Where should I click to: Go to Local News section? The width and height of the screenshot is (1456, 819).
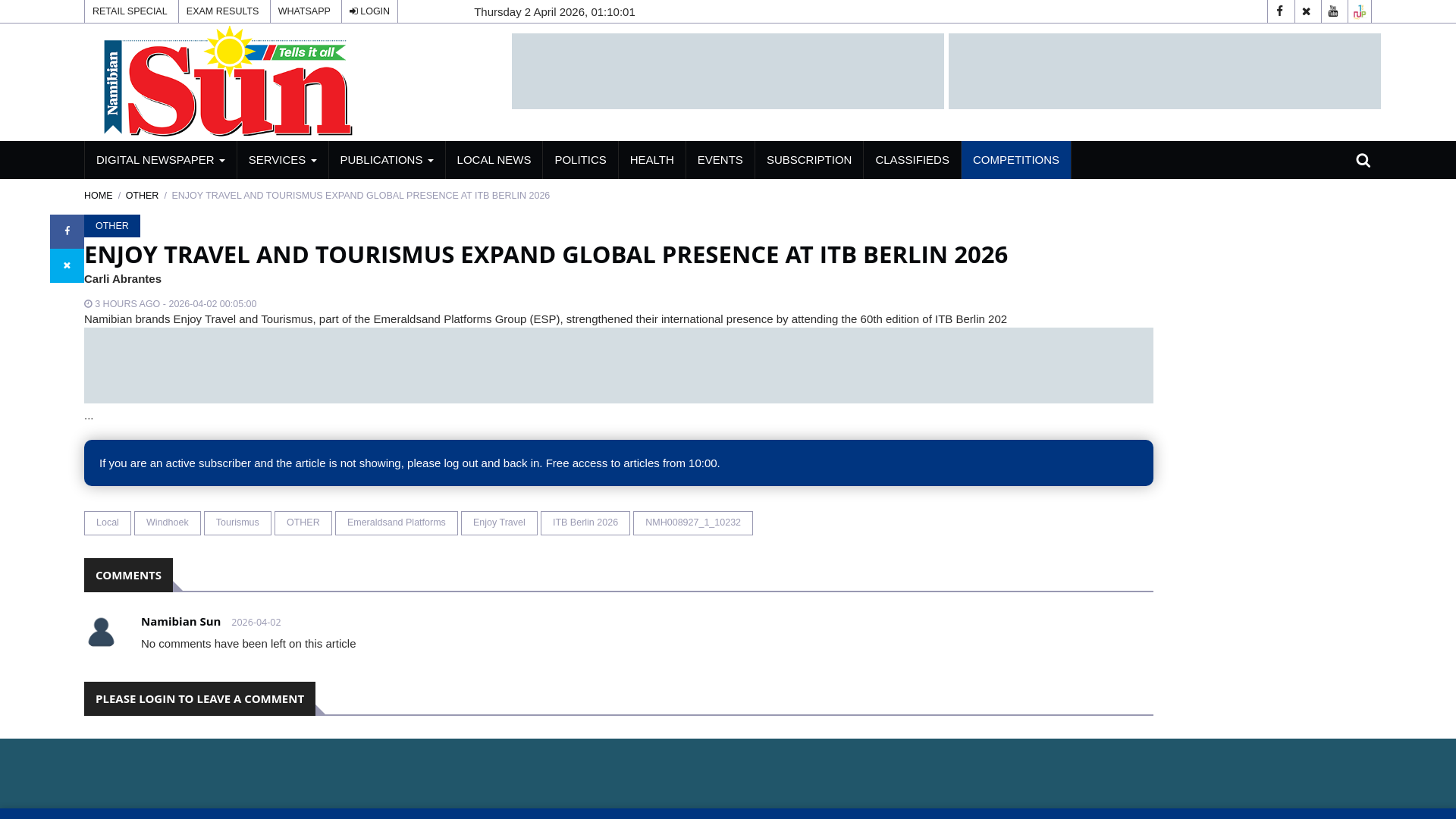pyautogui.click(x=494, y=160)
